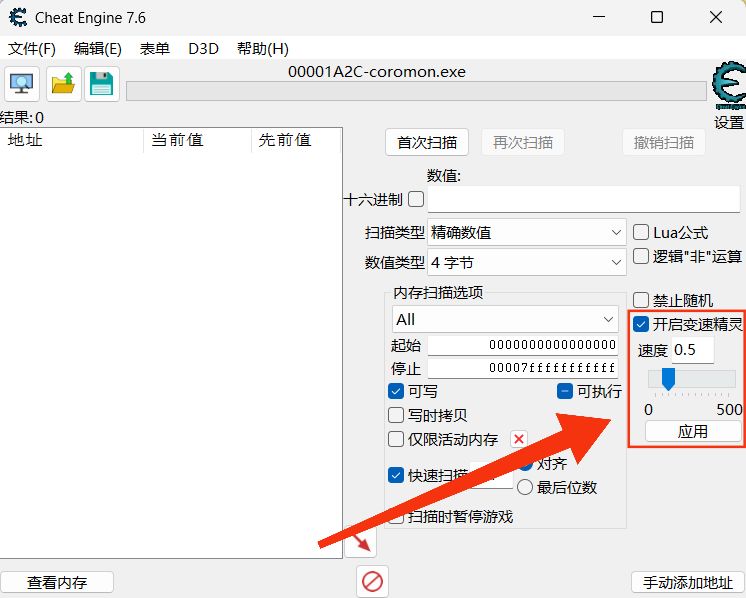Click the red no-entry clear list icon

click(x=372, y=581)
